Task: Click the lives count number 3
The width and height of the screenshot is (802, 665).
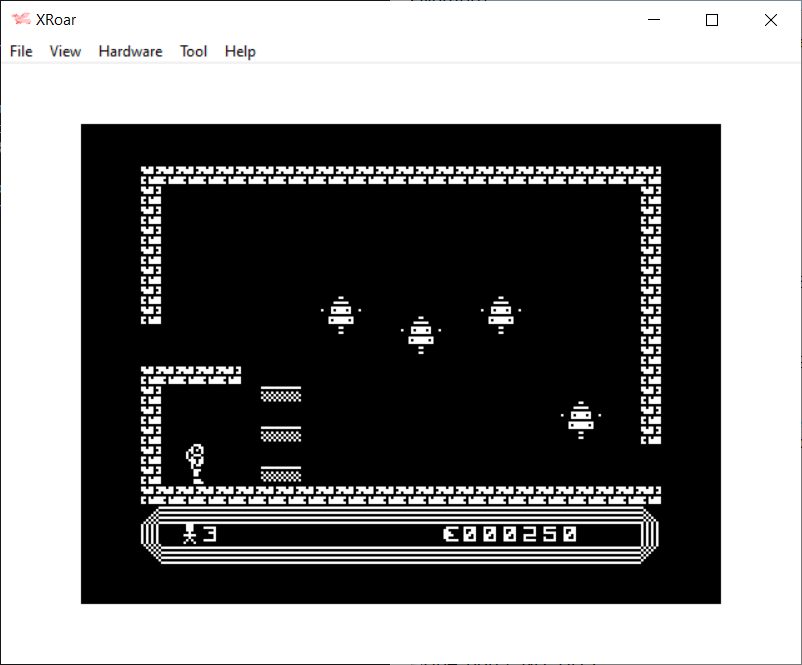Action: point(210,534)
